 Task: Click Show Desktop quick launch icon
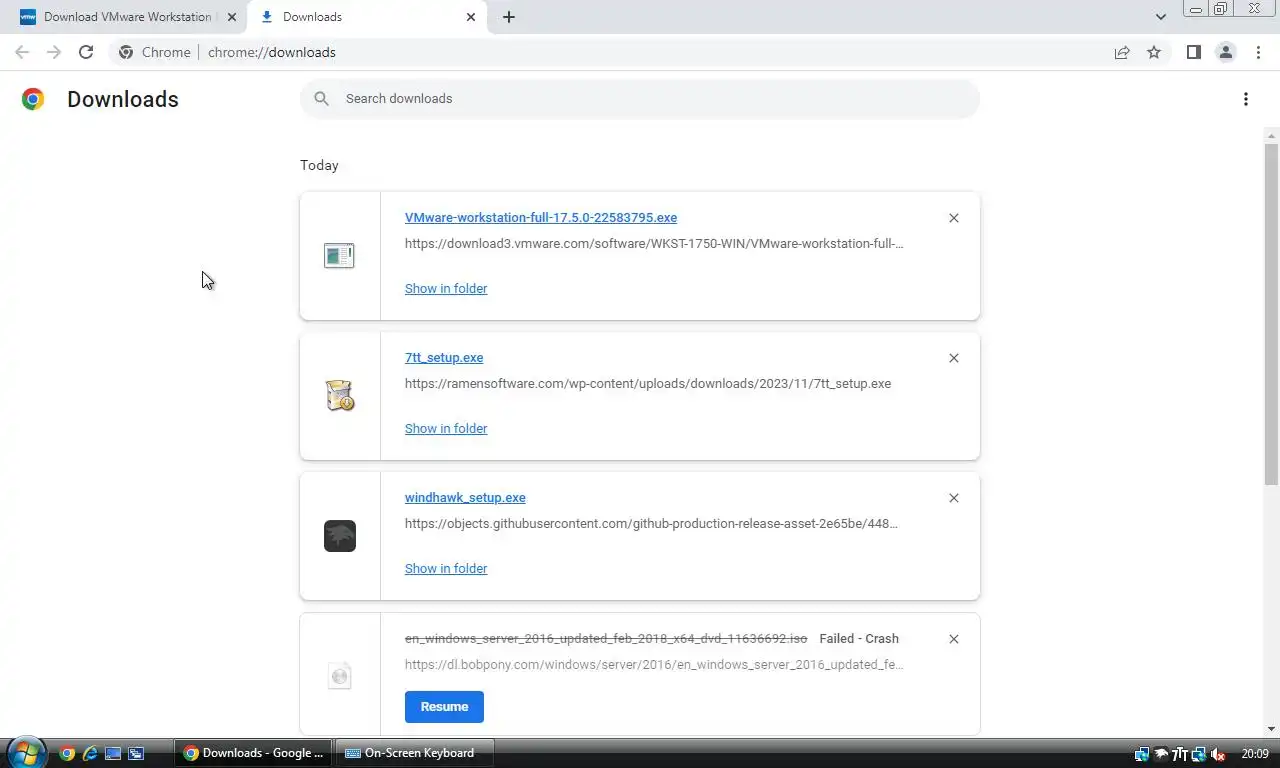[x=113, y=754]
